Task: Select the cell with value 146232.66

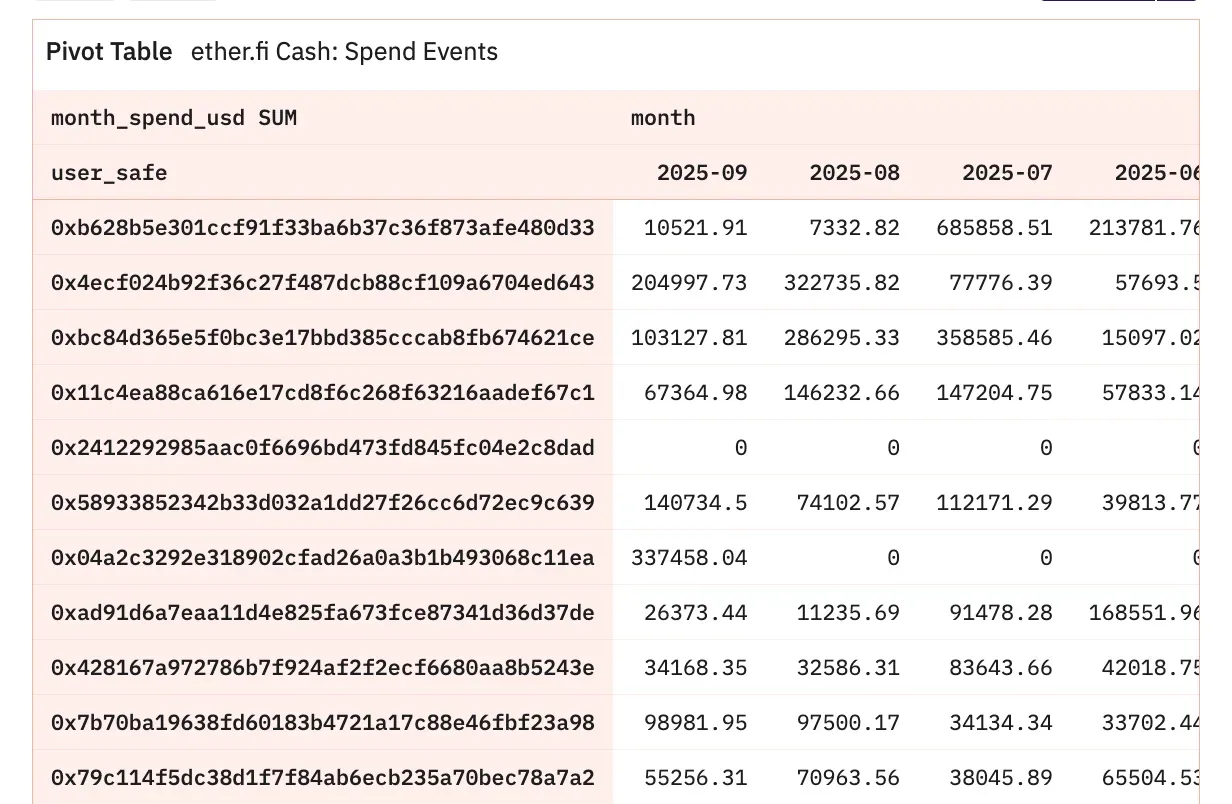Action: pyautogui.click(x=842, y=393)
